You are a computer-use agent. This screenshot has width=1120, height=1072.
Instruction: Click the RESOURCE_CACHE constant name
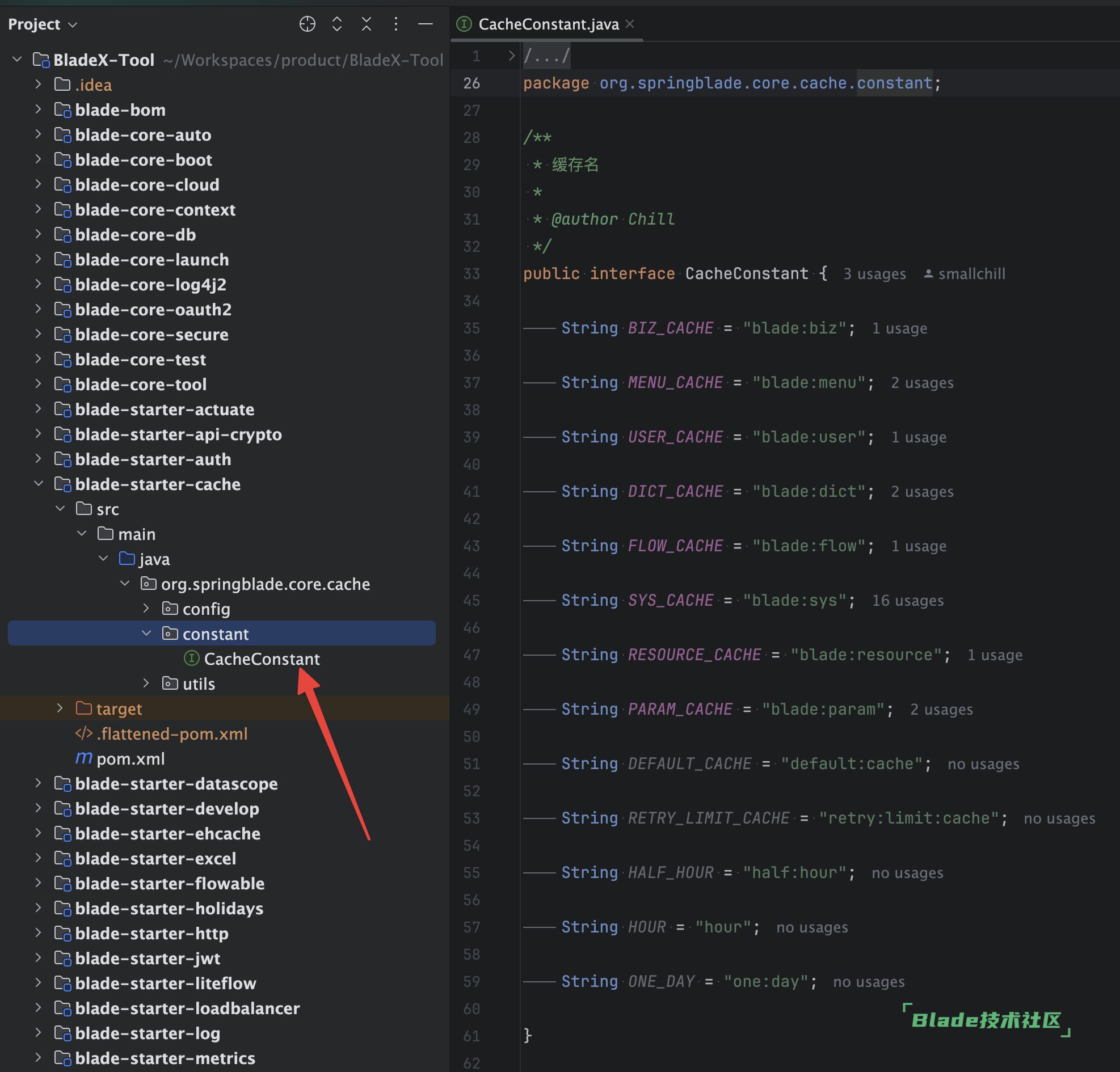(694, 655)
